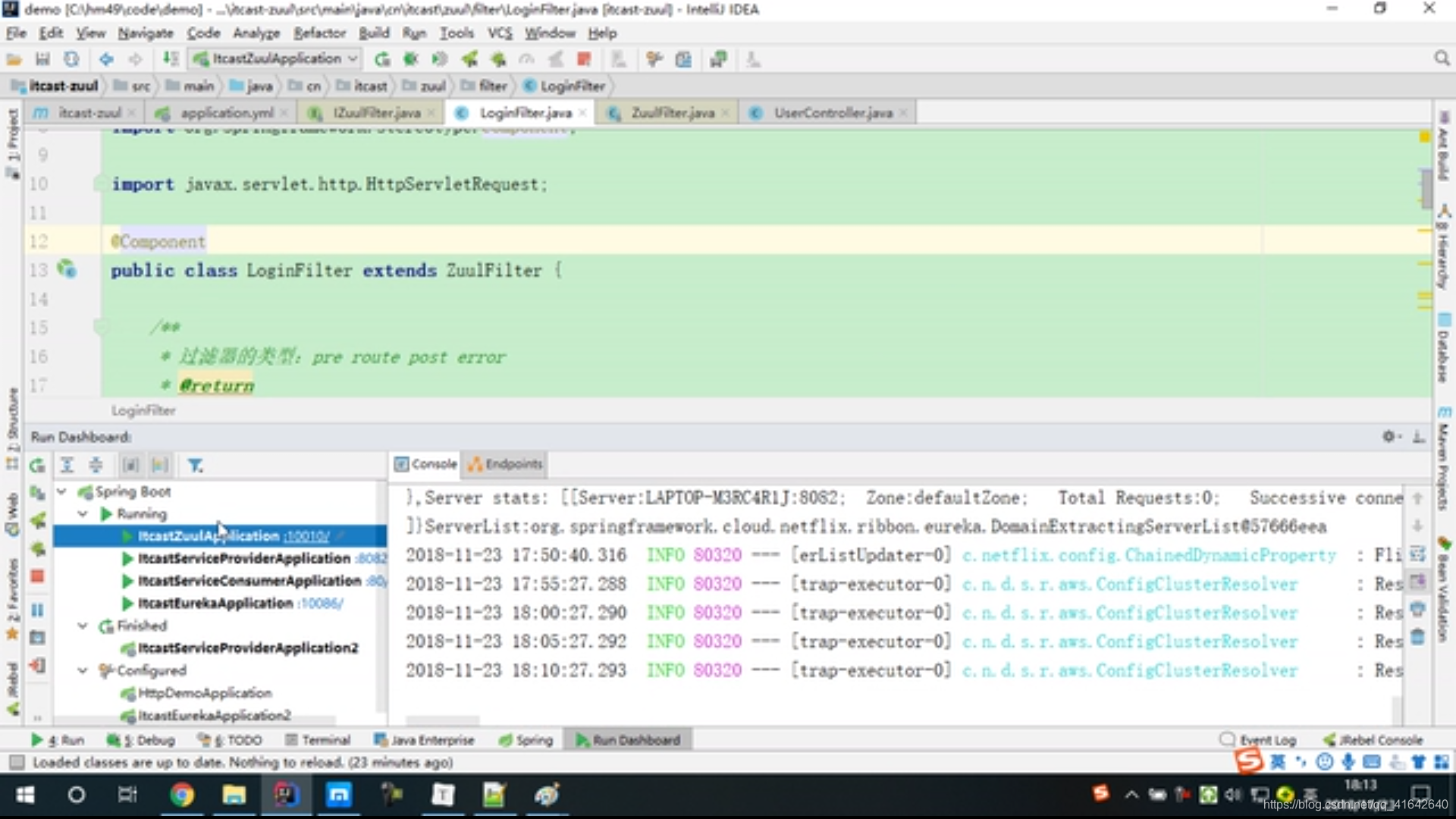The width and height of the screenshot is (1456, 819).
Task: Collapse the Configured group
Action: tap(83, 670)
